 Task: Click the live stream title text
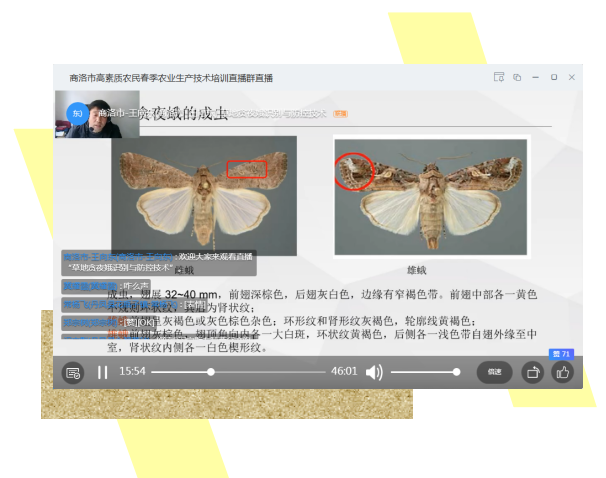coord(170,77)
